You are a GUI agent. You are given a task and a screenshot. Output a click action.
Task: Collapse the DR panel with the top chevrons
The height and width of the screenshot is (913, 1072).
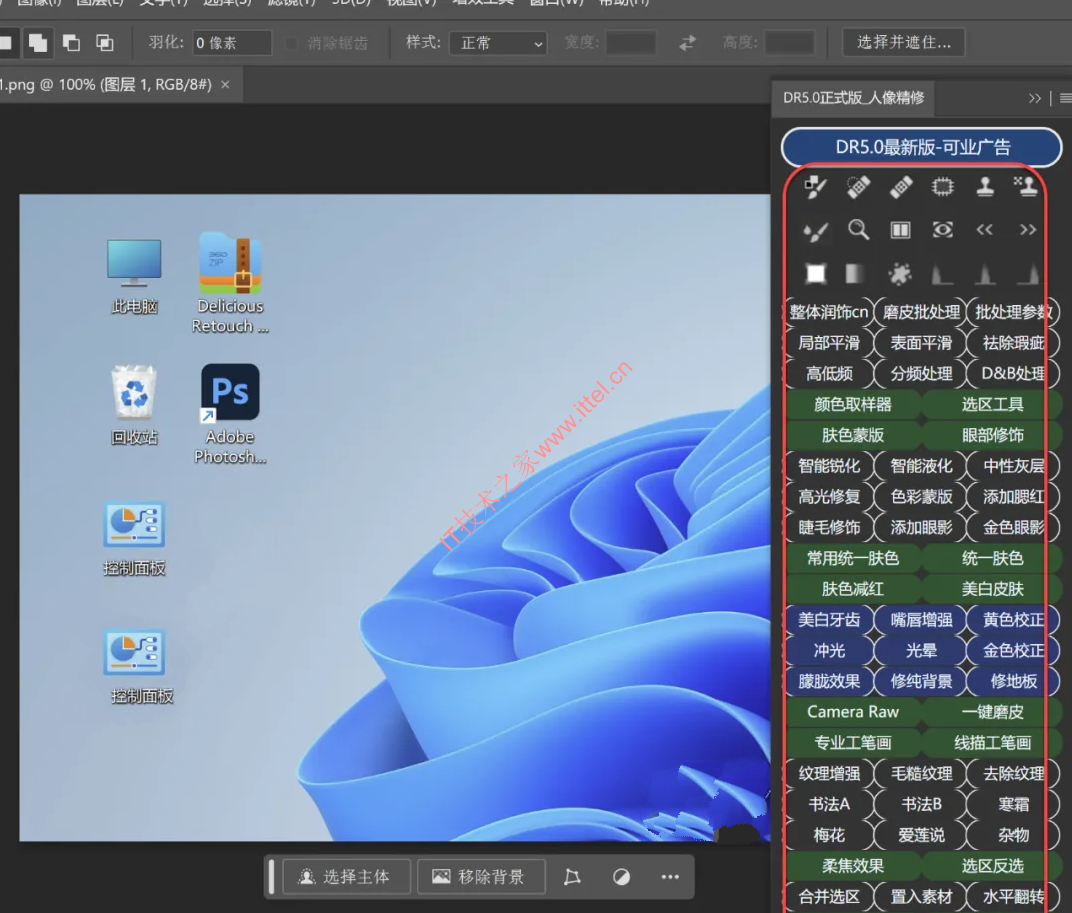(x=1034, y=98)
